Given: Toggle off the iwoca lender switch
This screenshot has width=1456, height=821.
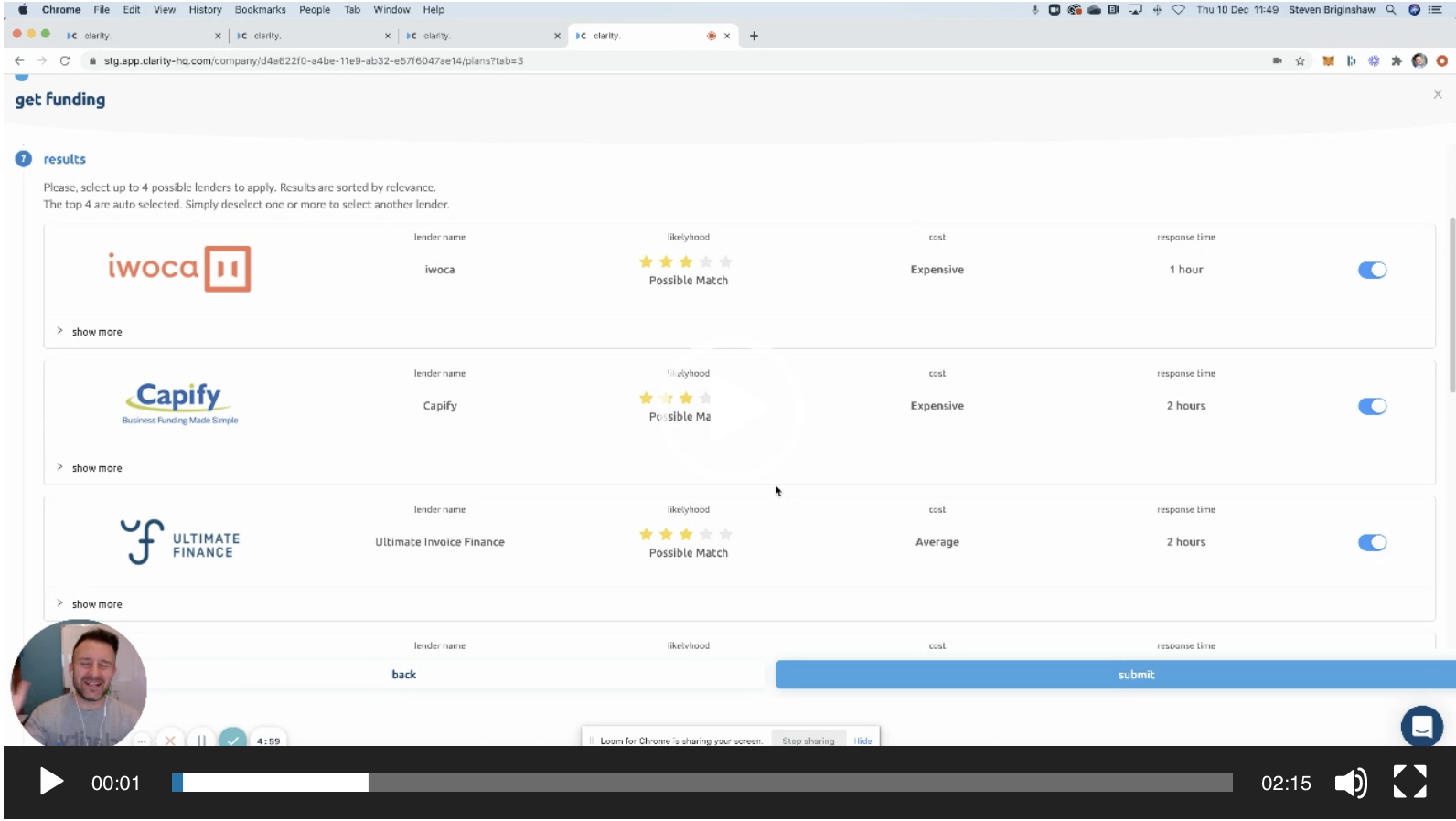Looking at the screenshot, I should pyautogui.click(x=1372, y=270).
